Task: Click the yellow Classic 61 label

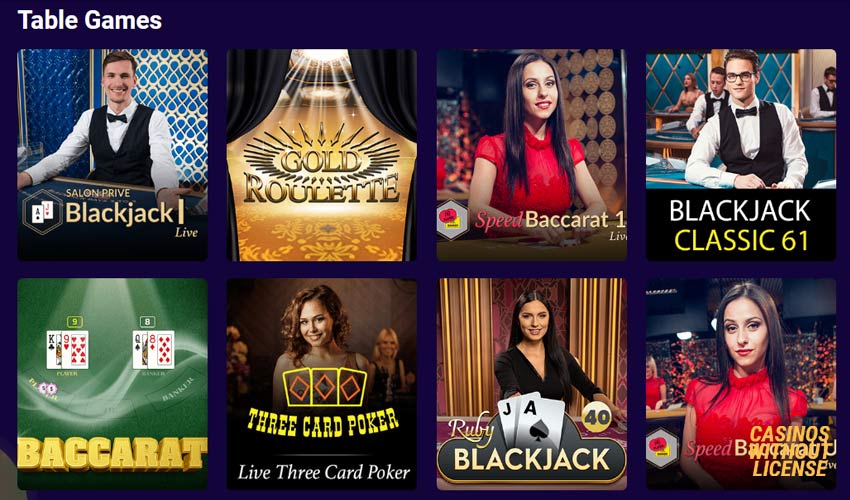Action: coord(741,240)
